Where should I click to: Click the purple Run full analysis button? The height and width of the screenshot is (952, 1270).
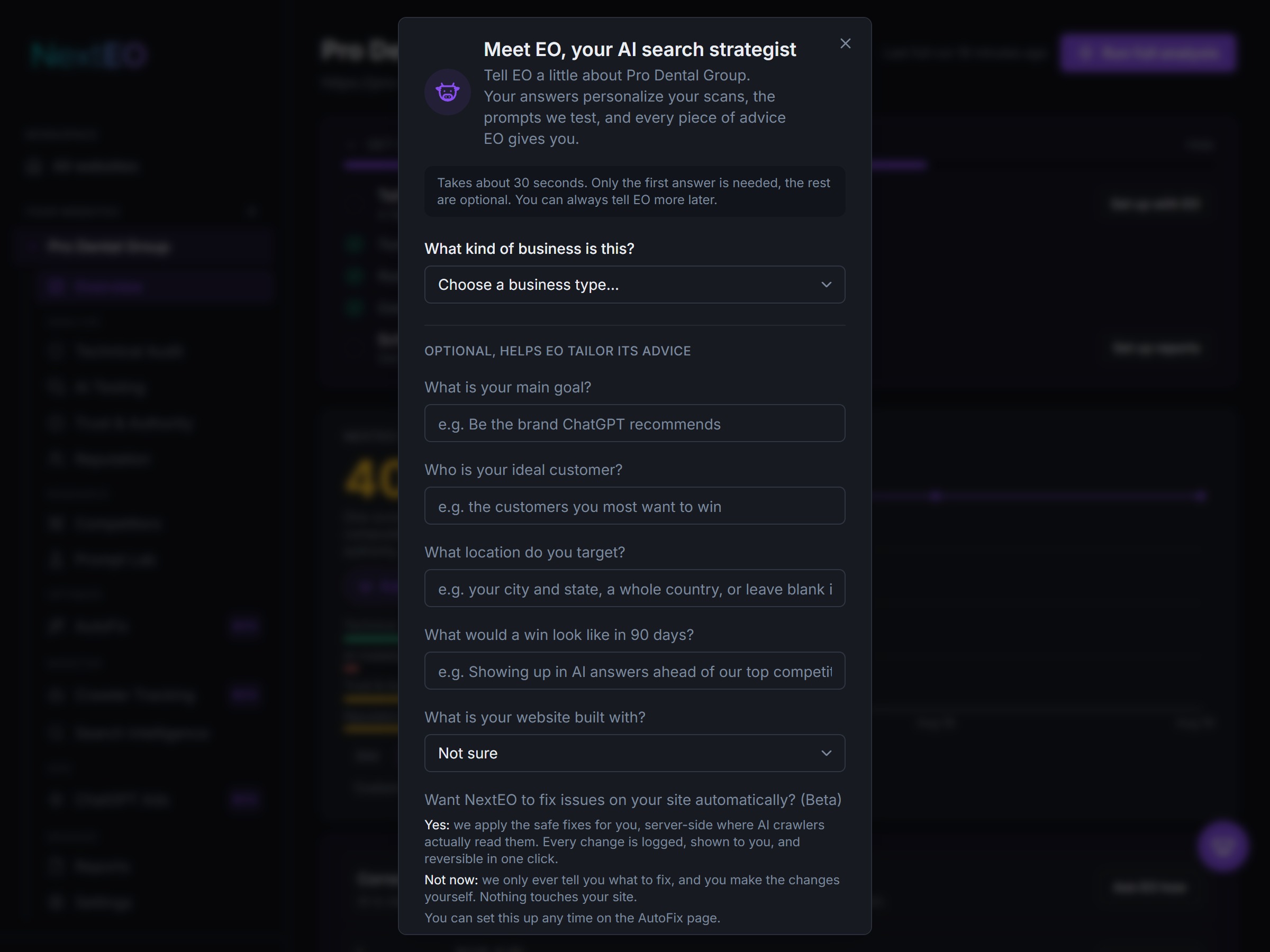(x=1148, y=53)
